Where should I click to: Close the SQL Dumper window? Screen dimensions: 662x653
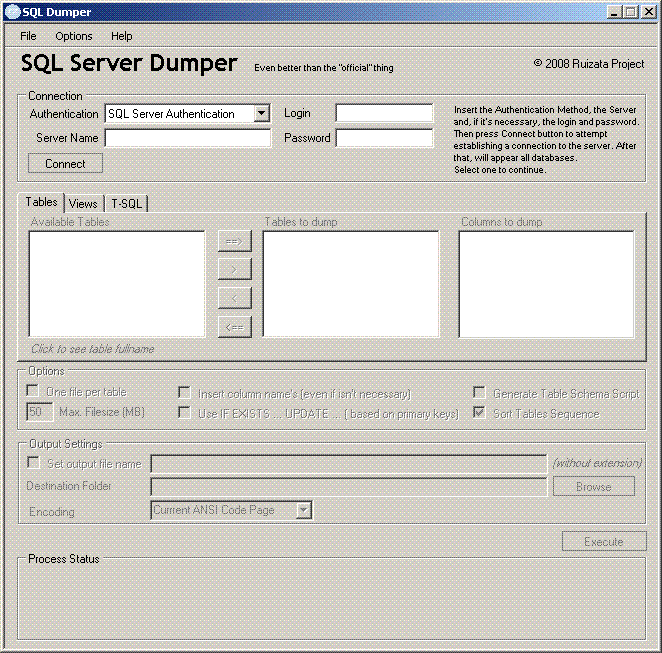tap(648, 12)
